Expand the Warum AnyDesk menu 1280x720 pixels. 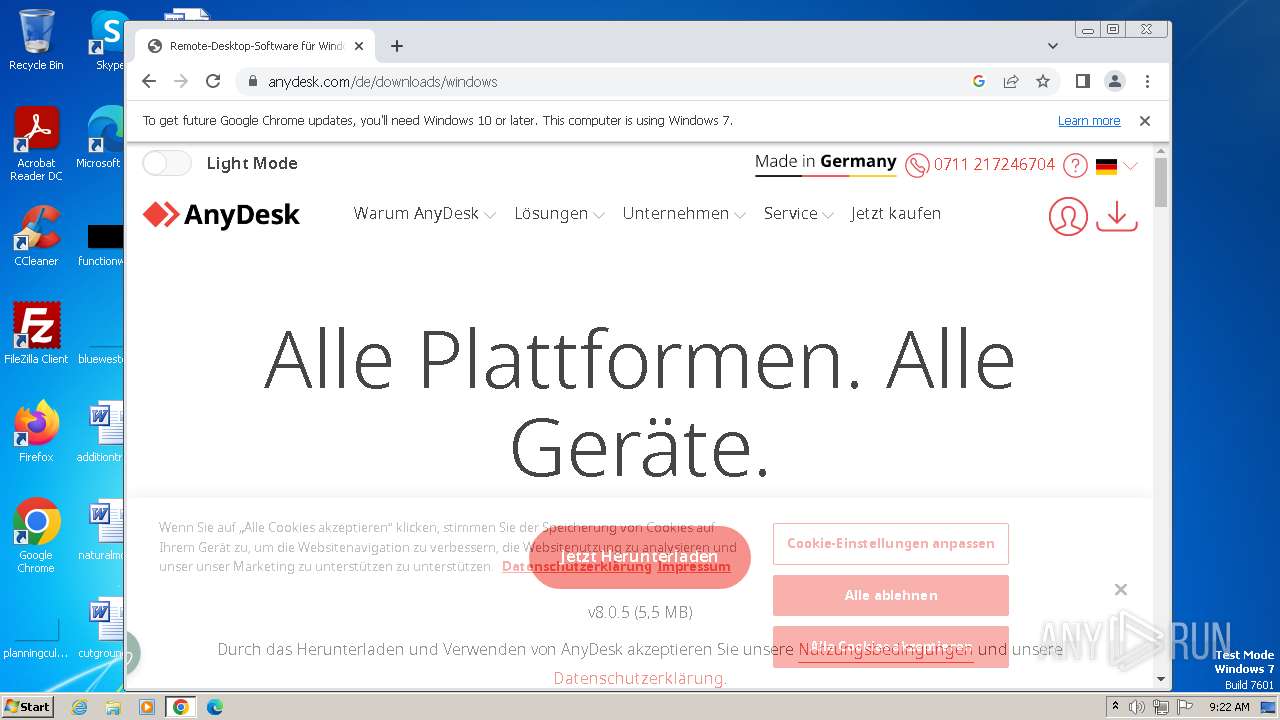[424, 213]
